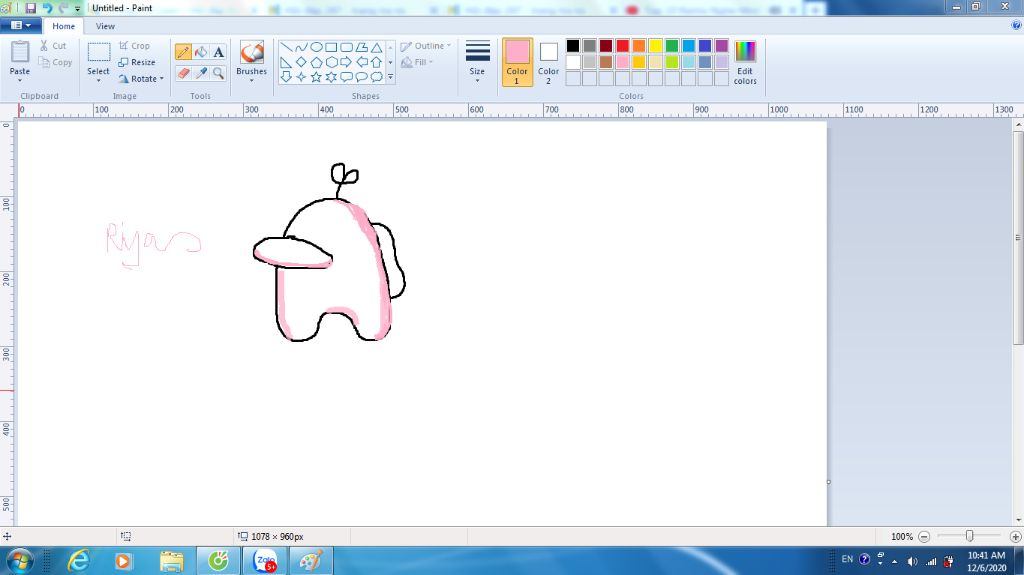Pick the yellow color swatch
The image size is (1024, 575).
tap(656, 46)
